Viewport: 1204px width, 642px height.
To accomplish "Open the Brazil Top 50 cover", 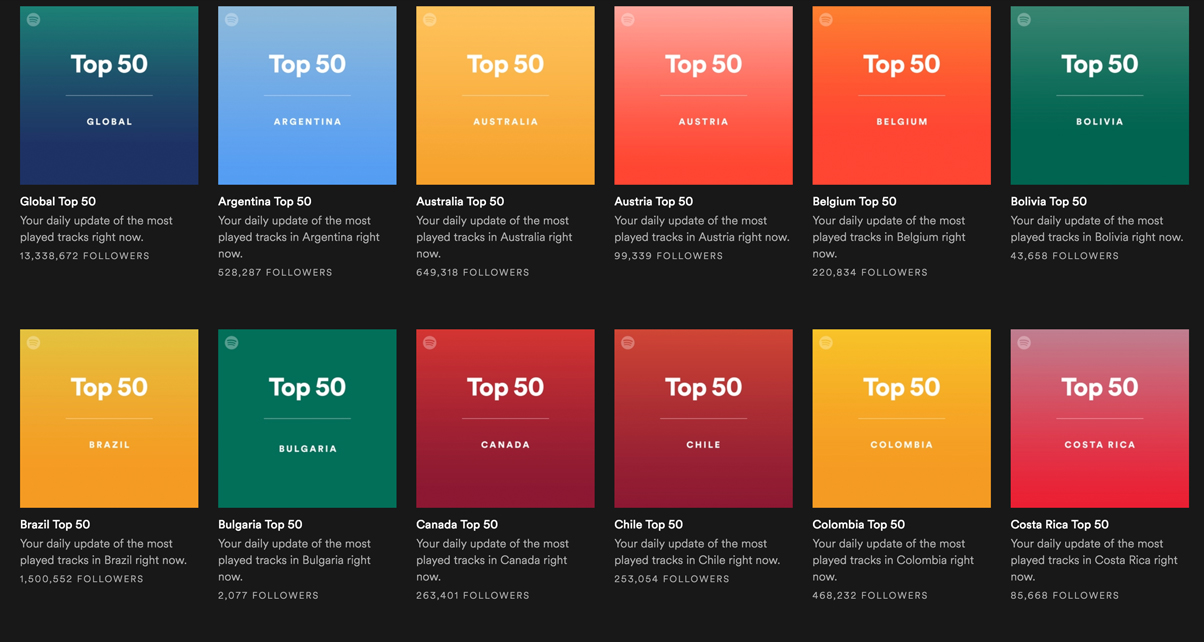I will (109, 418).
